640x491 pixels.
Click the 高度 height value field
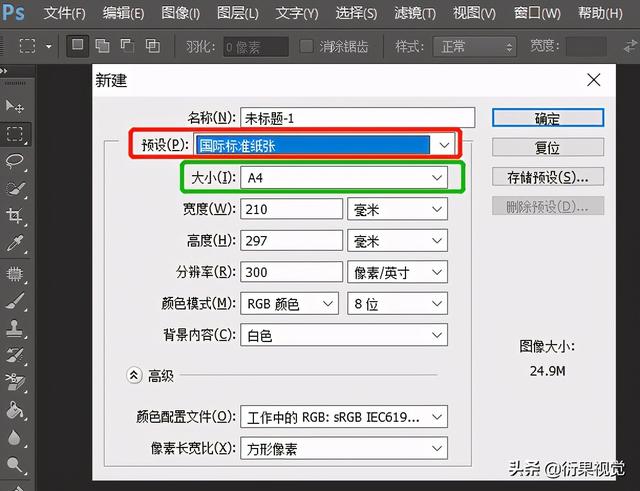click(x=291, y=240)
